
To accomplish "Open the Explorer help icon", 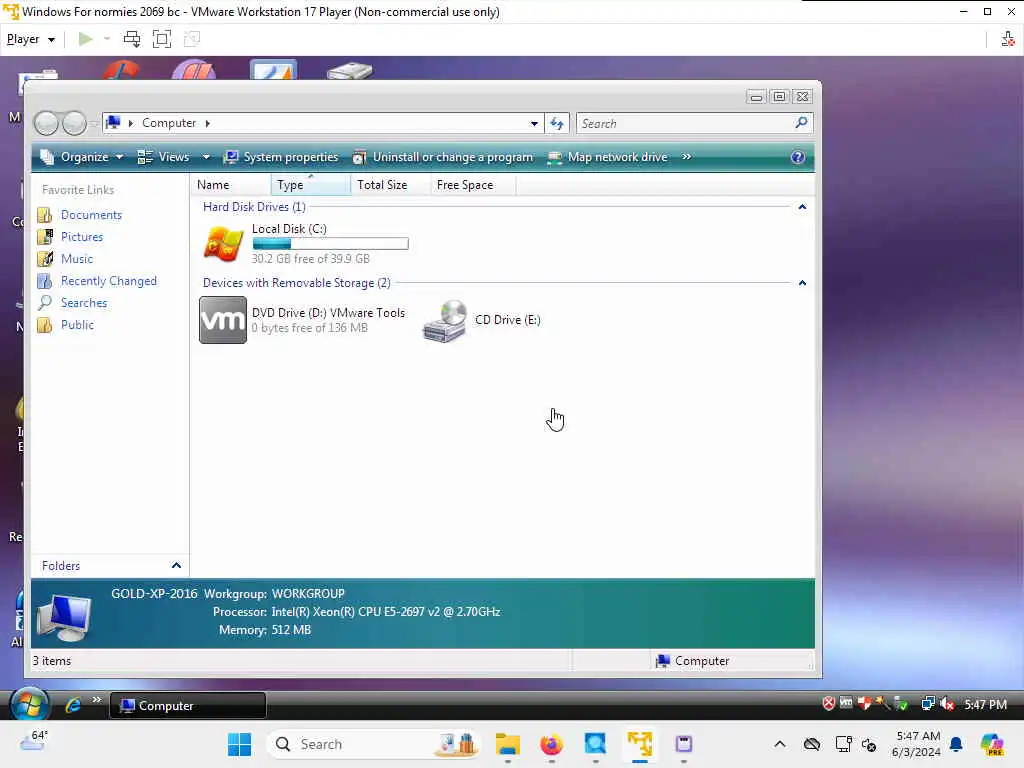I will 797,157.
